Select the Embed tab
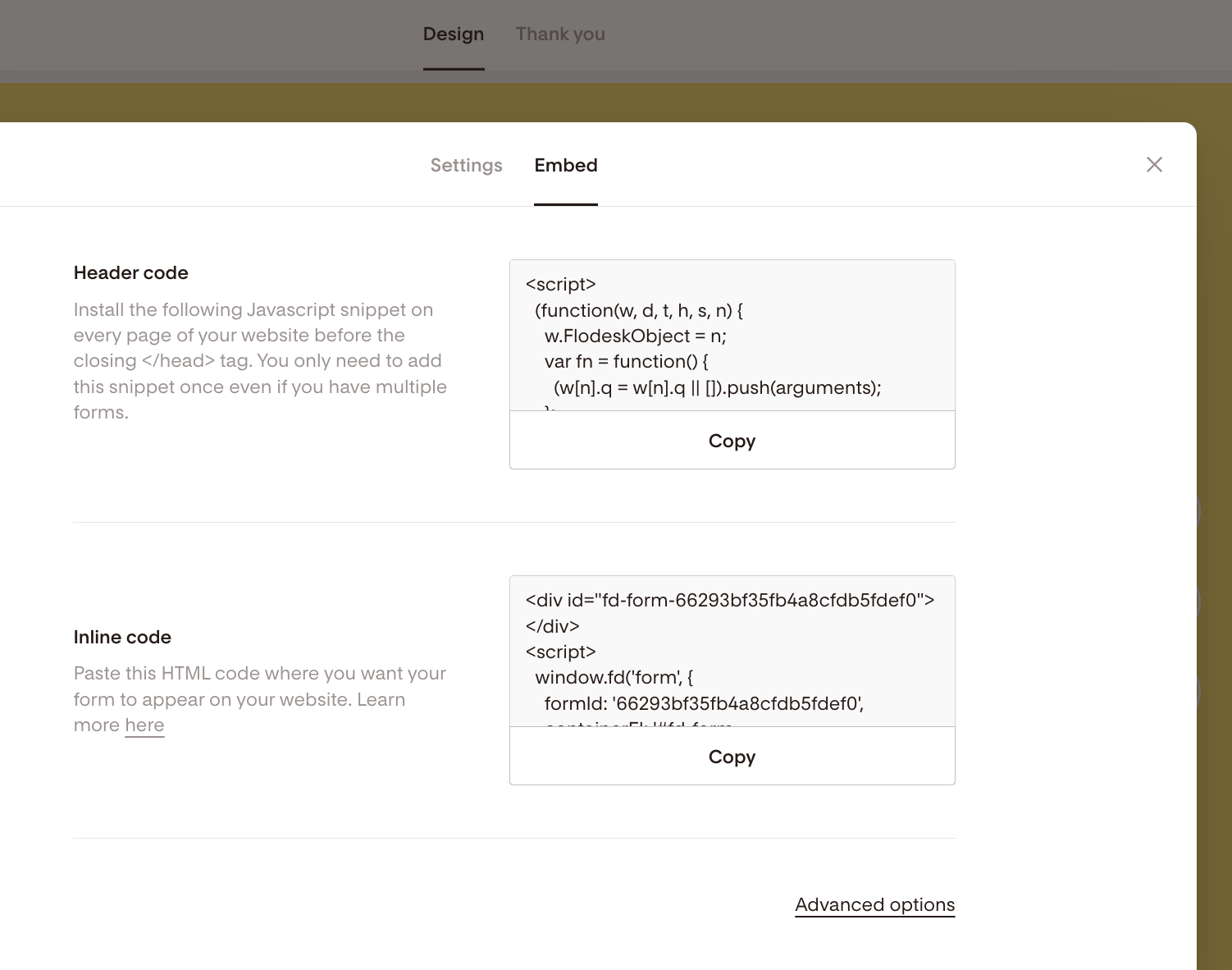The height and width of the screenshot is (970, 1232). (x=566, y=165)
